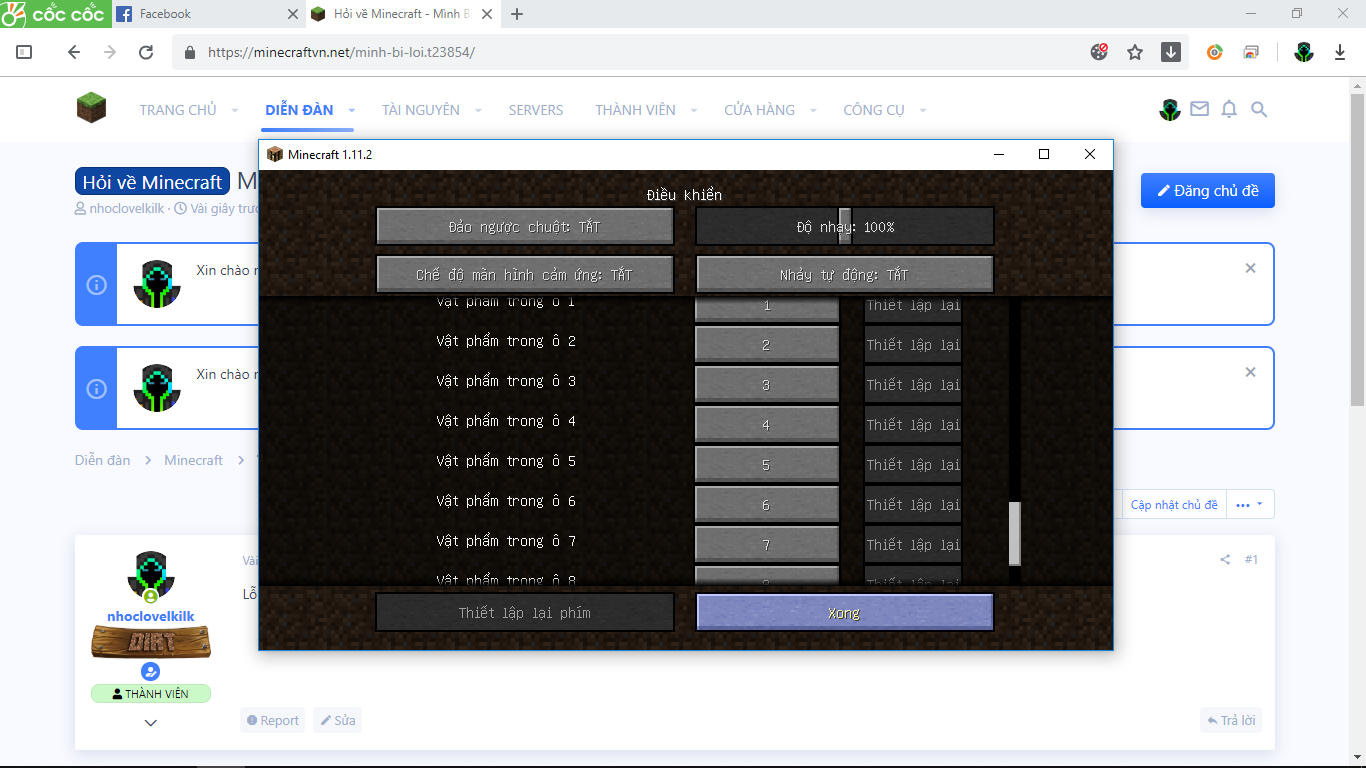Click the Sửa edit button

tap(337, 720)
